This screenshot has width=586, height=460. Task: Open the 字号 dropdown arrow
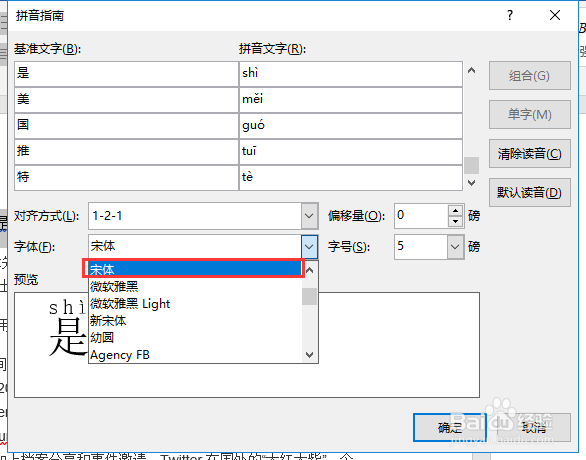coord(455,247)
